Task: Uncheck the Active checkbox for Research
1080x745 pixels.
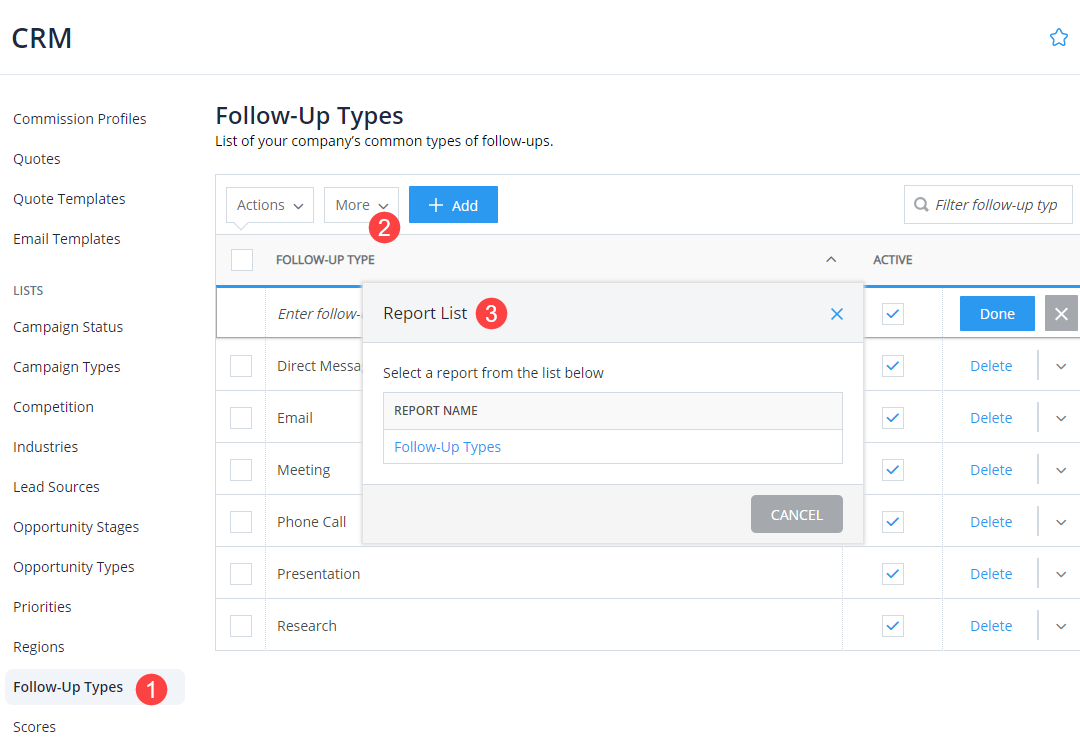Action: pyautogui.click(x=892, y=625)
